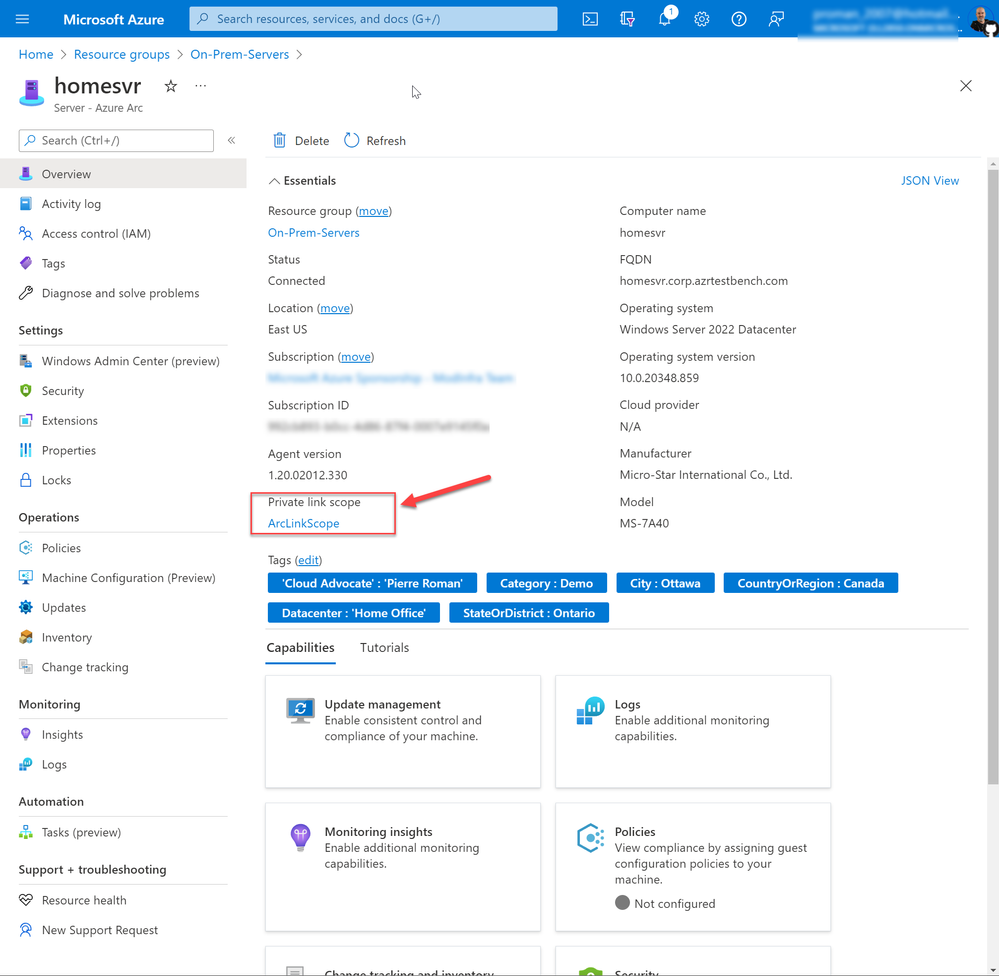Select the Capabilities tab
999x976 pixels.
click(x=300, y=648)
